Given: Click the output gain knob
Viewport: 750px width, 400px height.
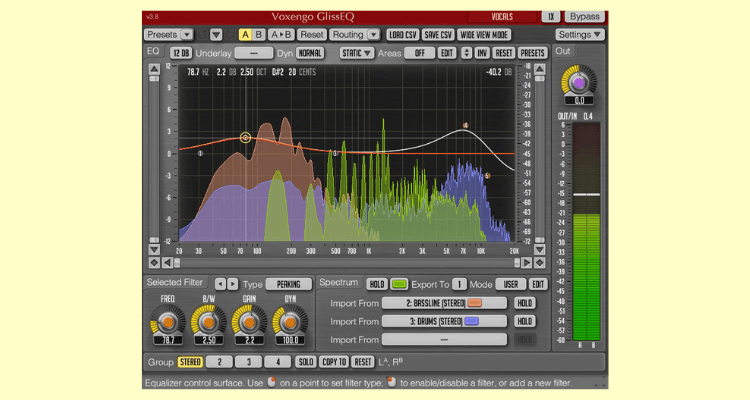Looking at the screenshot, I should click(579, 83).
